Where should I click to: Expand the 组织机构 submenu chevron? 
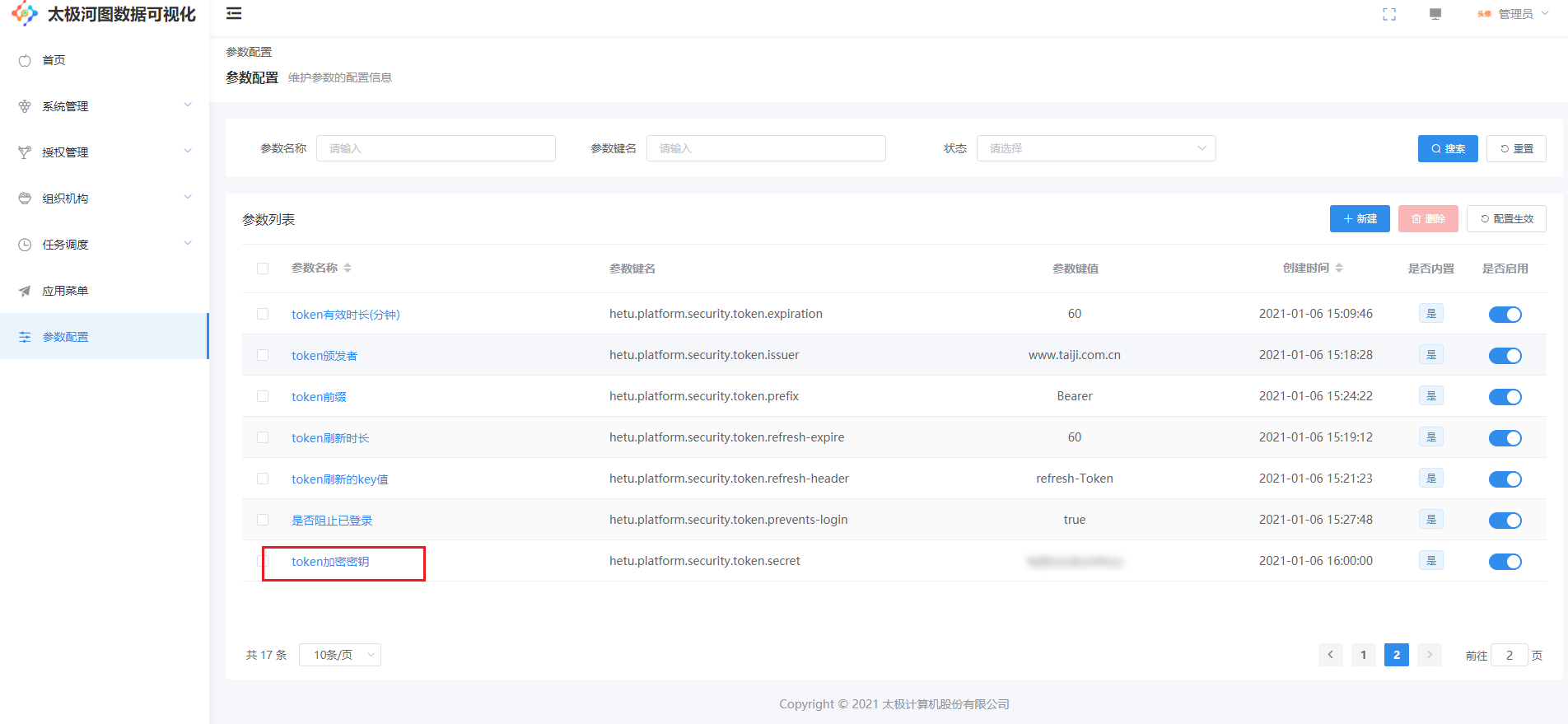pos(188,197)
